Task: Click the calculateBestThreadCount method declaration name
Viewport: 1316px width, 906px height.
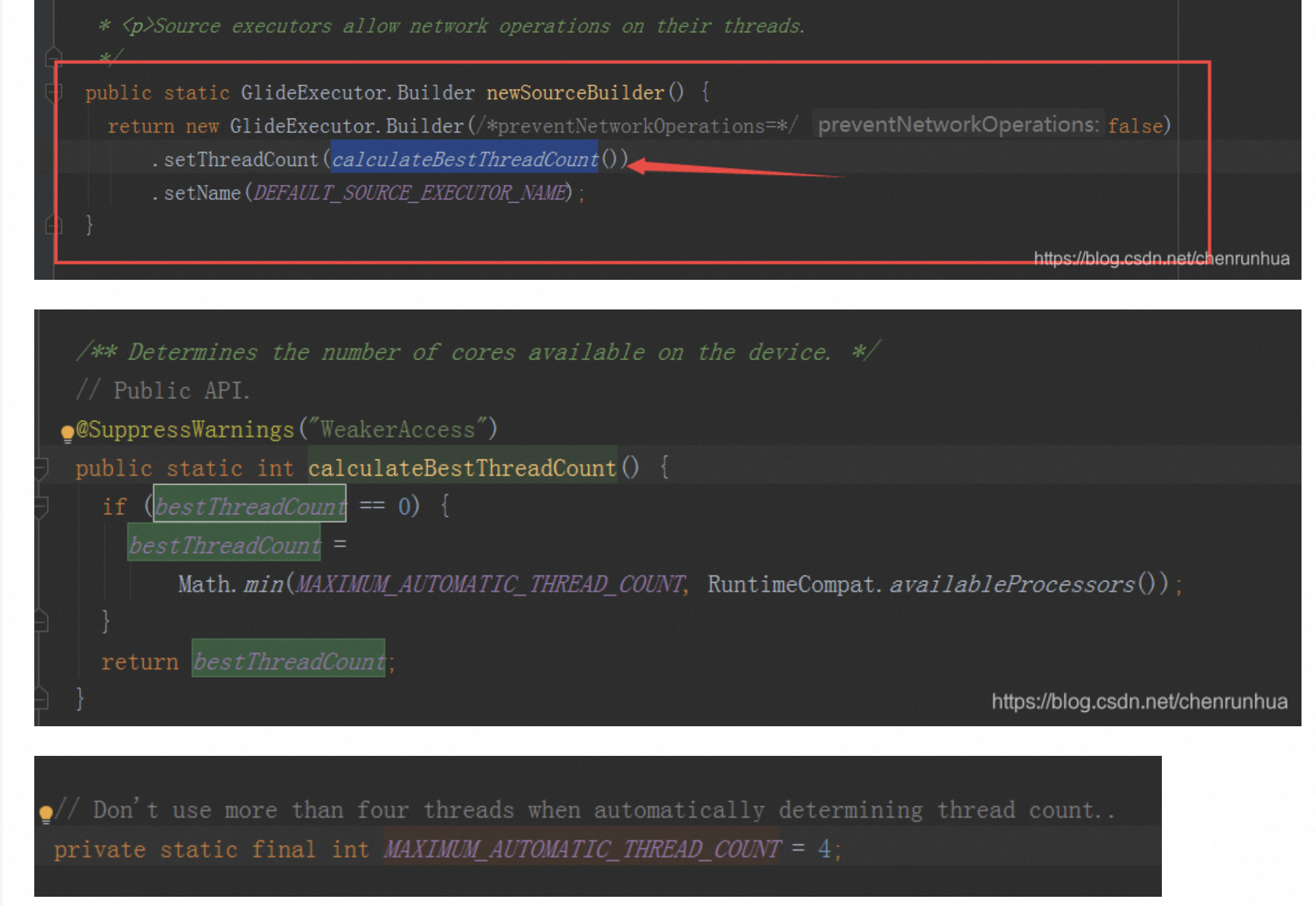Action: 462,468
